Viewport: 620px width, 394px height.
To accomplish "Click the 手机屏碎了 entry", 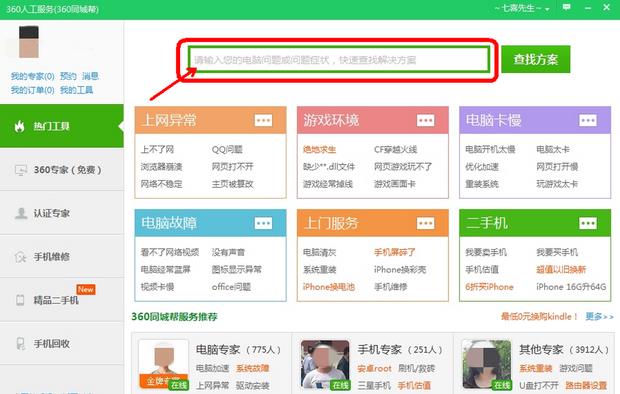I will point(395,252).
